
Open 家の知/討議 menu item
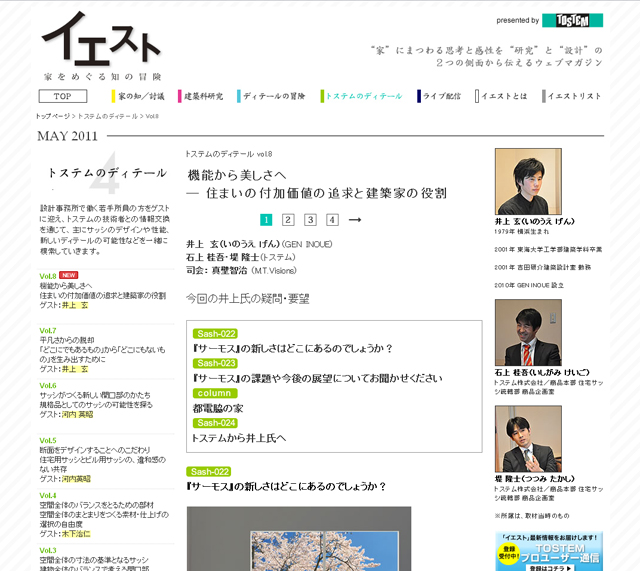pos(140,96)
